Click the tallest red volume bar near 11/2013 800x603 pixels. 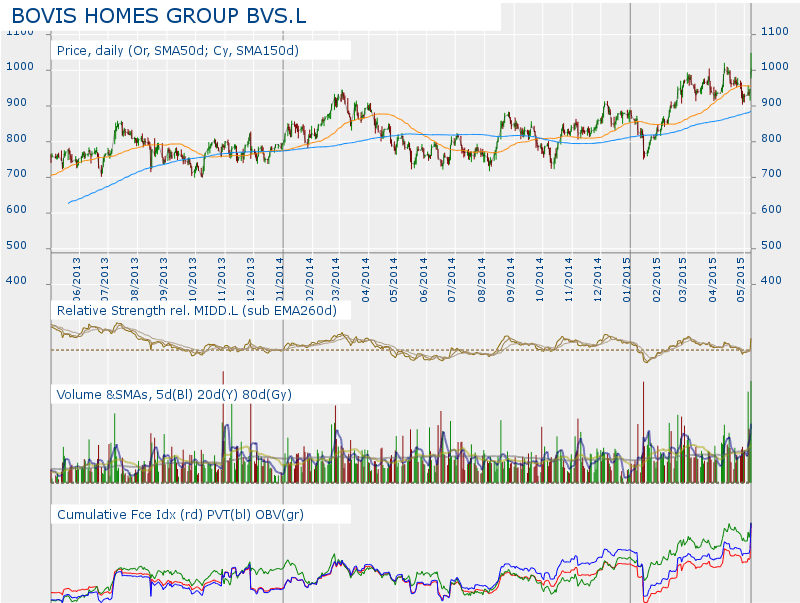(223, 426)
